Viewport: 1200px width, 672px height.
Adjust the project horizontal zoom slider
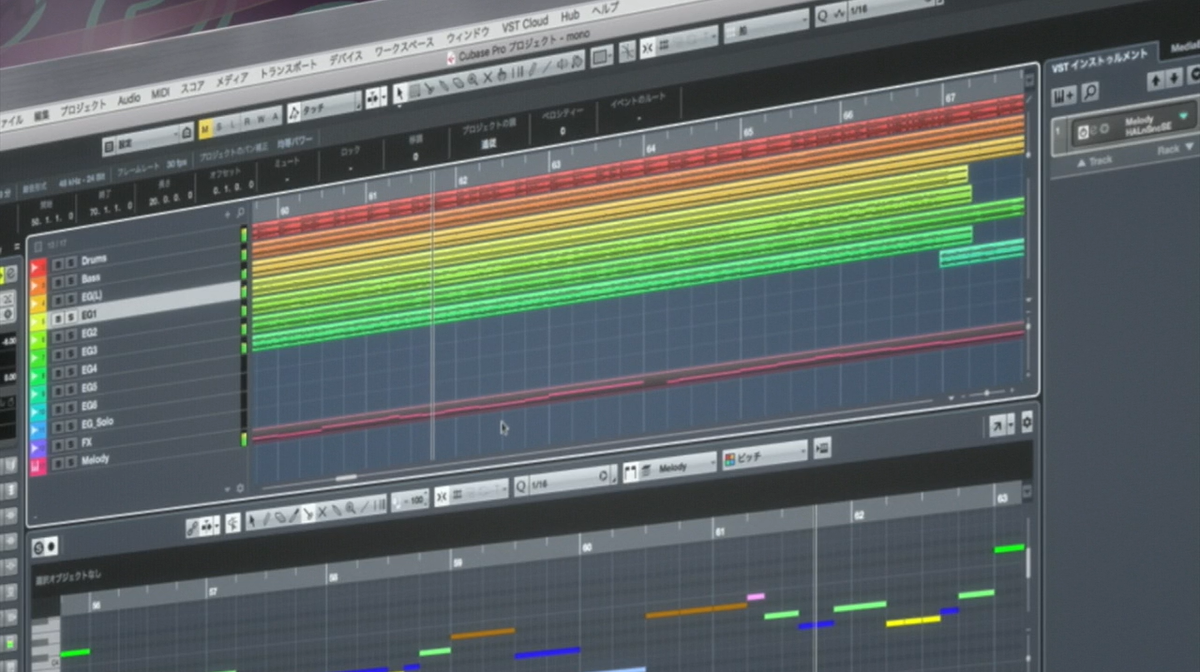pos(987,393)
